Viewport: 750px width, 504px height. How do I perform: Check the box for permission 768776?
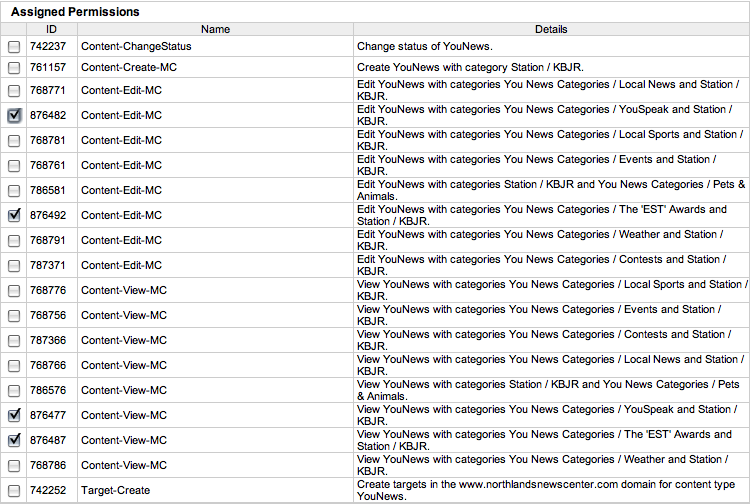coord(14,291)
